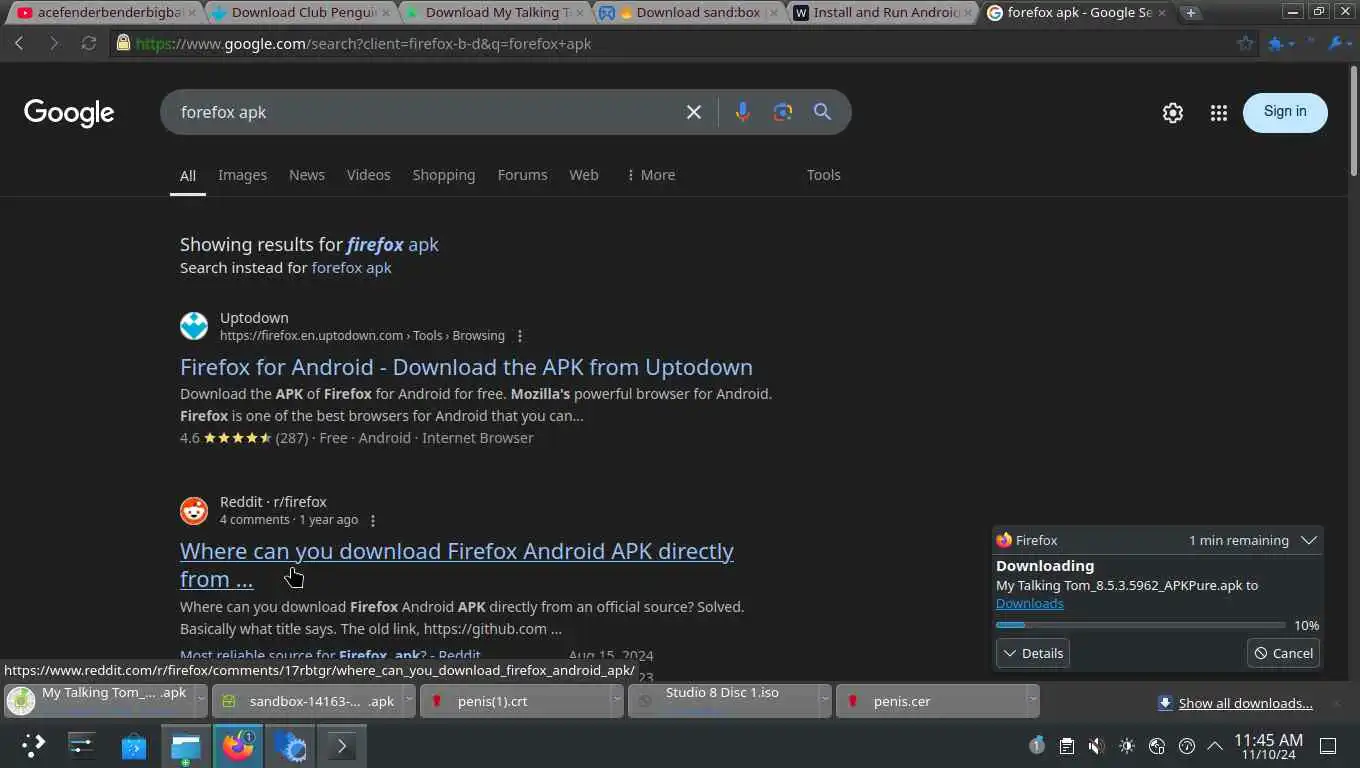Open System Settings from the taskbar
The image size is (1360, 768).
coord(82,745)
